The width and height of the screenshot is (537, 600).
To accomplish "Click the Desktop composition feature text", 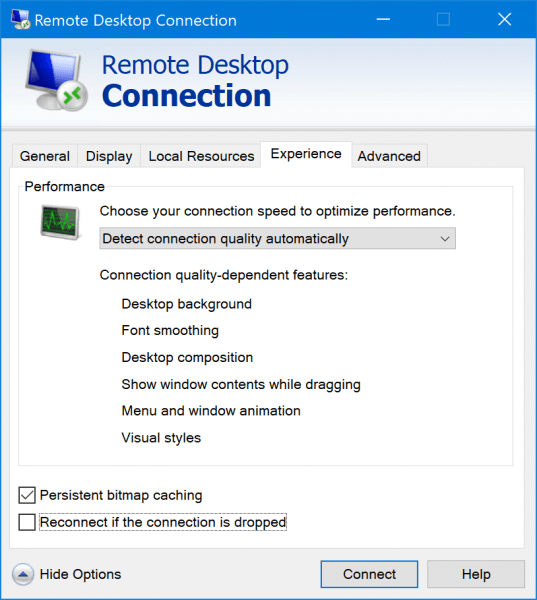I will tap(187, 357).
